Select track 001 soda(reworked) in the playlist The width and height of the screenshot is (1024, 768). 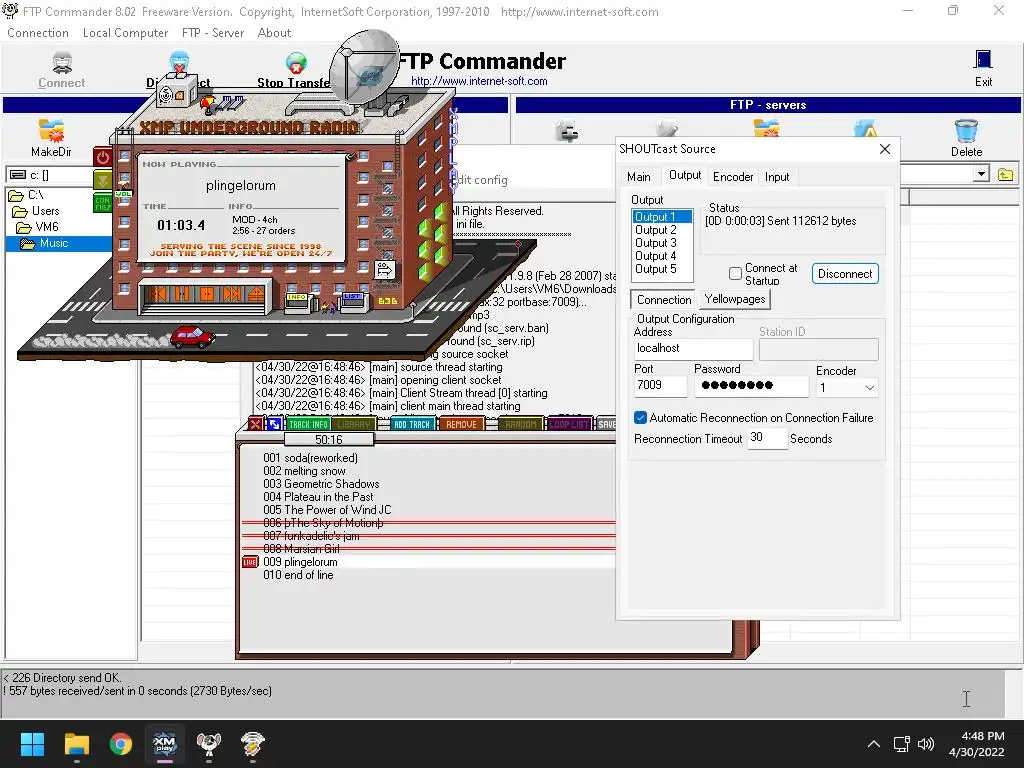tap(310, 458)
